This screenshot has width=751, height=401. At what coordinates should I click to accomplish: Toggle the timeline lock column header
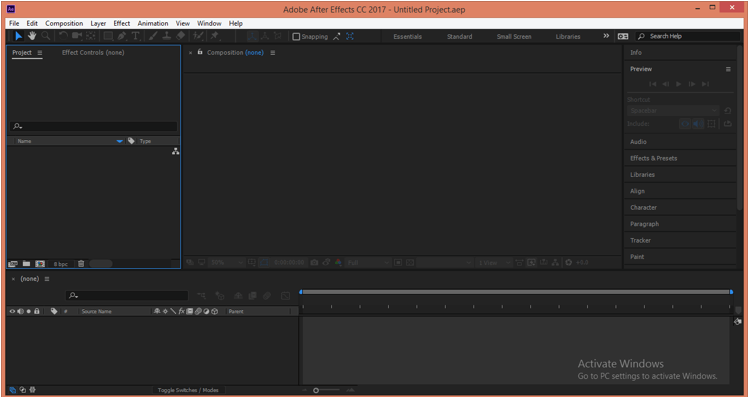pyautogui.click(x=37, y=312)
